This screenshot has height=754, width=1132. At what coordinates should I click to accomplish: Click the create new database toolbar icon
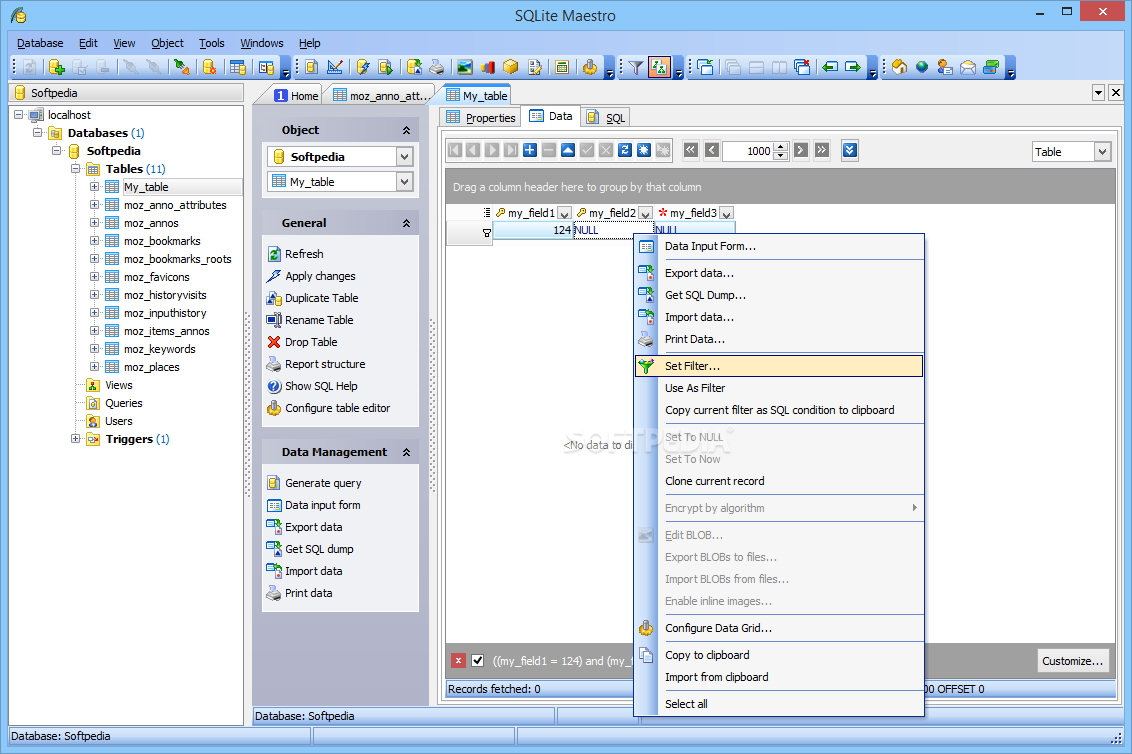pyautogui.click(x=56, y=67)
